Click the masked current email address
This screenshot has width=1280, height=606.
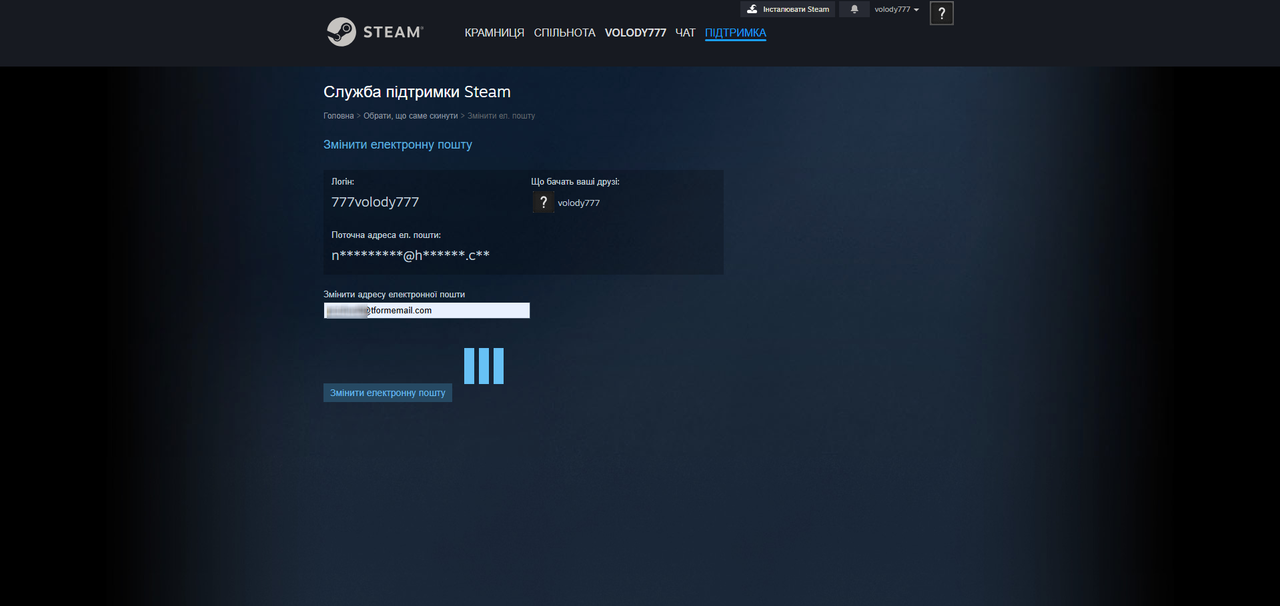point(410,255)
